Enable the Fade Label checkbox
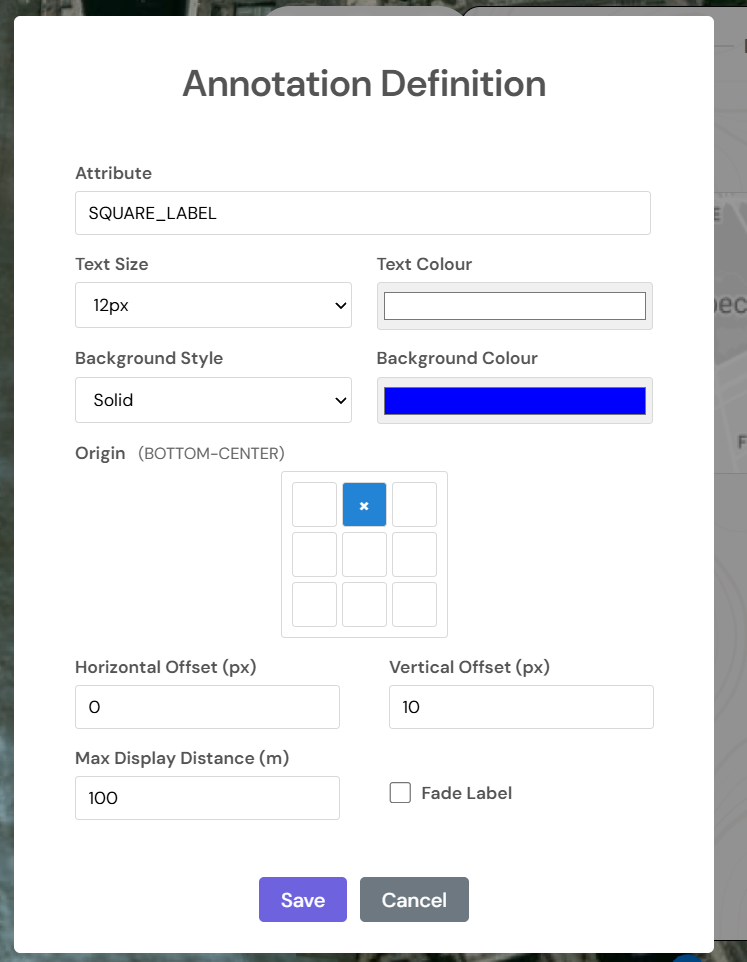This screenshot has height=962, width=747. pyautogui.click(x=400, y=793)
